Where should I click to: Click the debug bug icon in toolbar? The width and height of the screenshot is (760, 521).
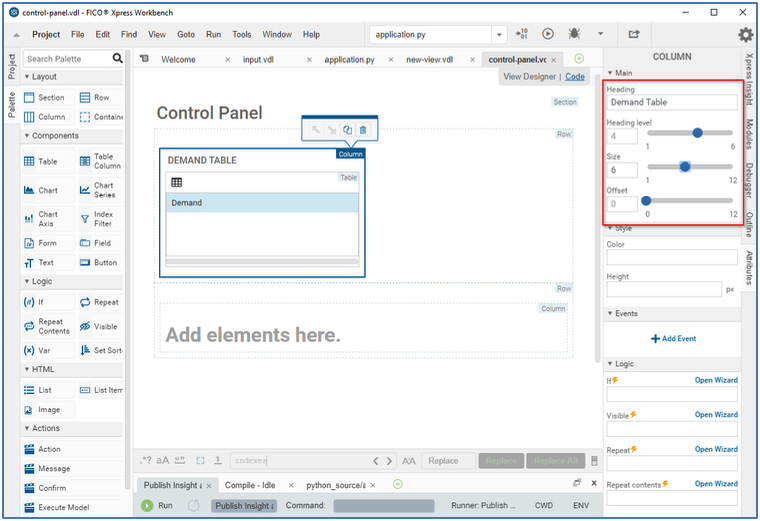pos(574,33)
